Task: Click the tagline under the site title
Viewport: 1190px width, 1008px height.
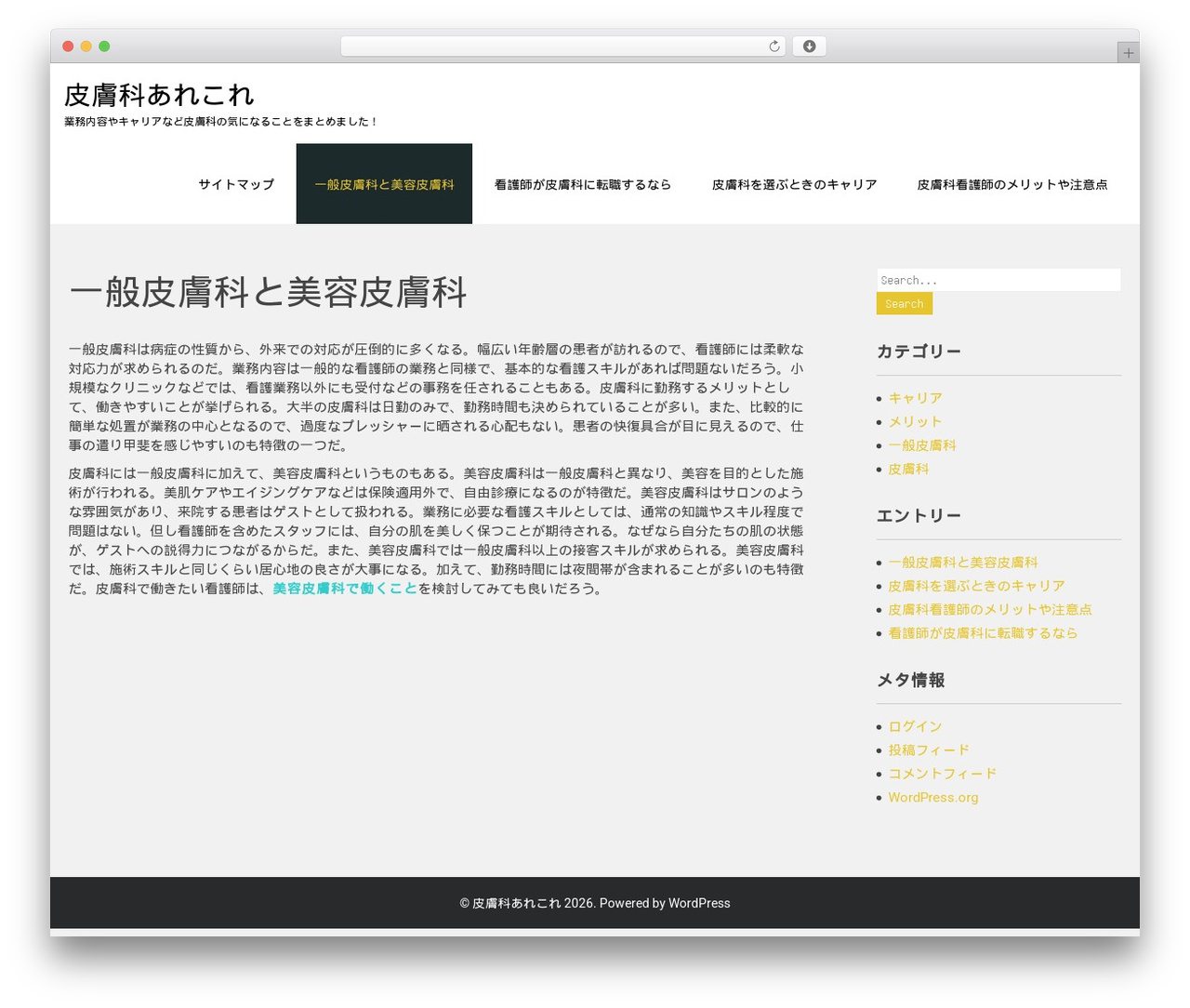Action: (x=221, y=122)
